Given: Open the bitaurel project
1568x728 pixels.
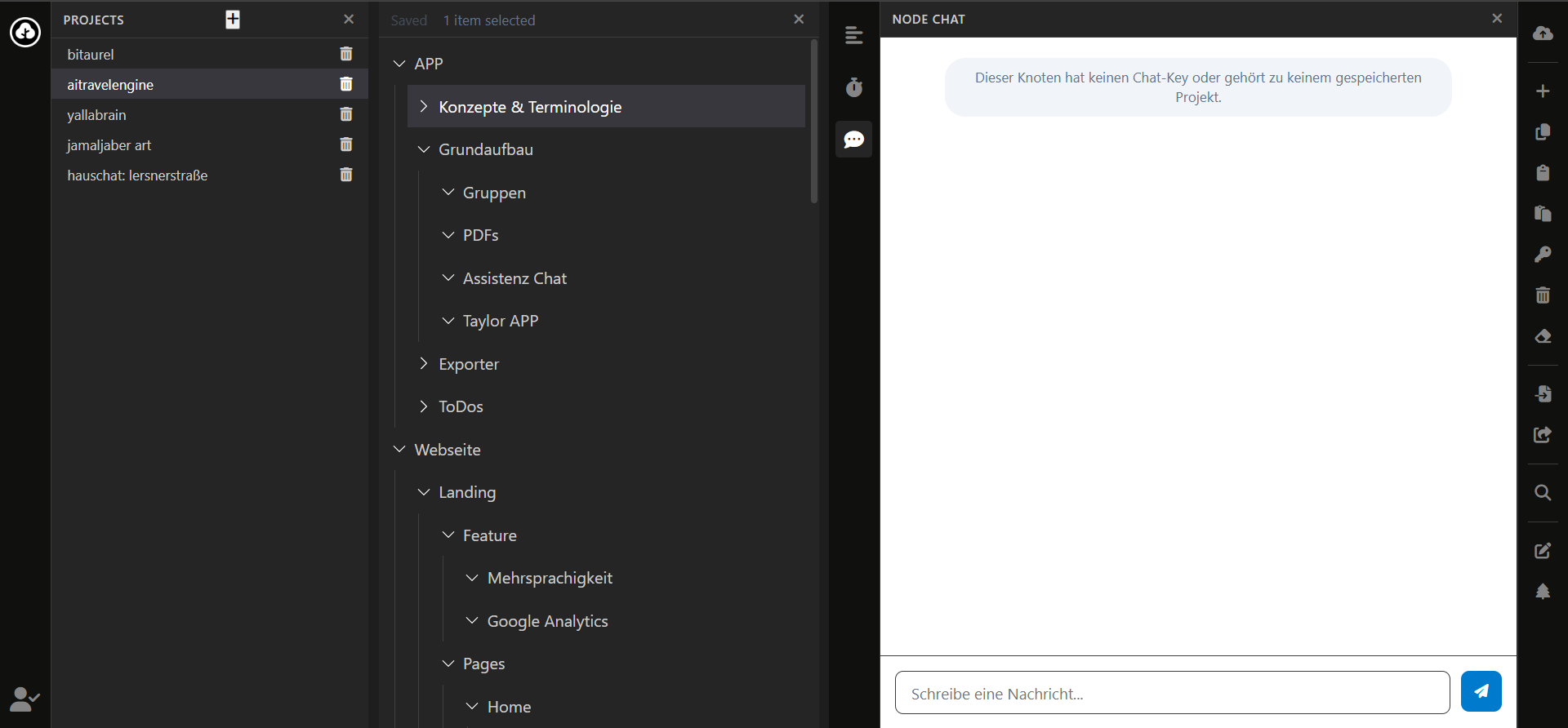Looking at the screenshot, I should pos(91,55).
